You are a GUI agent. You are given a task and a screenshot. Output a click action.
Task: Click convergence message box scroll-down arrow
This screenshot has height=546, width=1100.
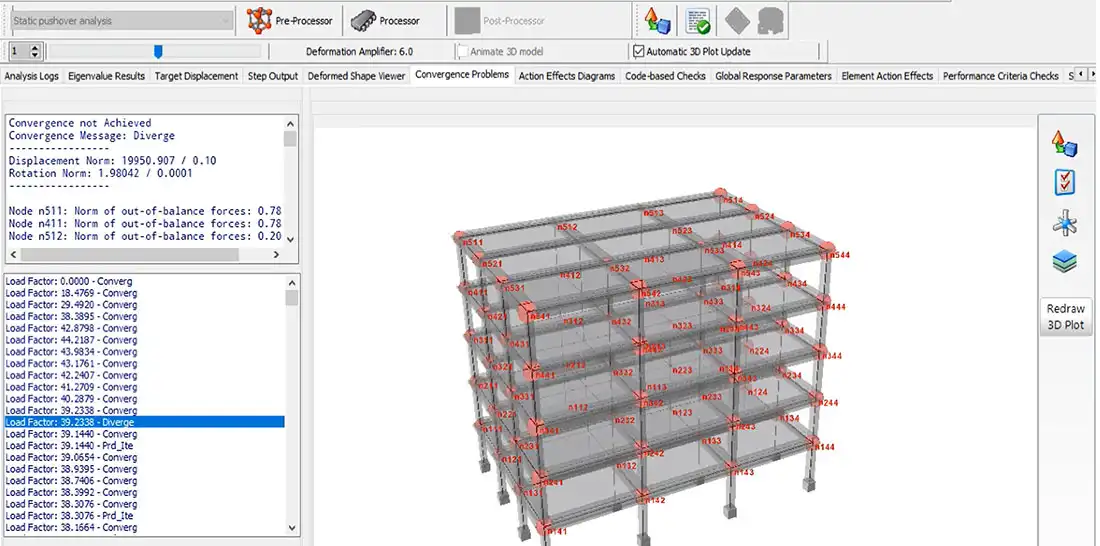290,238
